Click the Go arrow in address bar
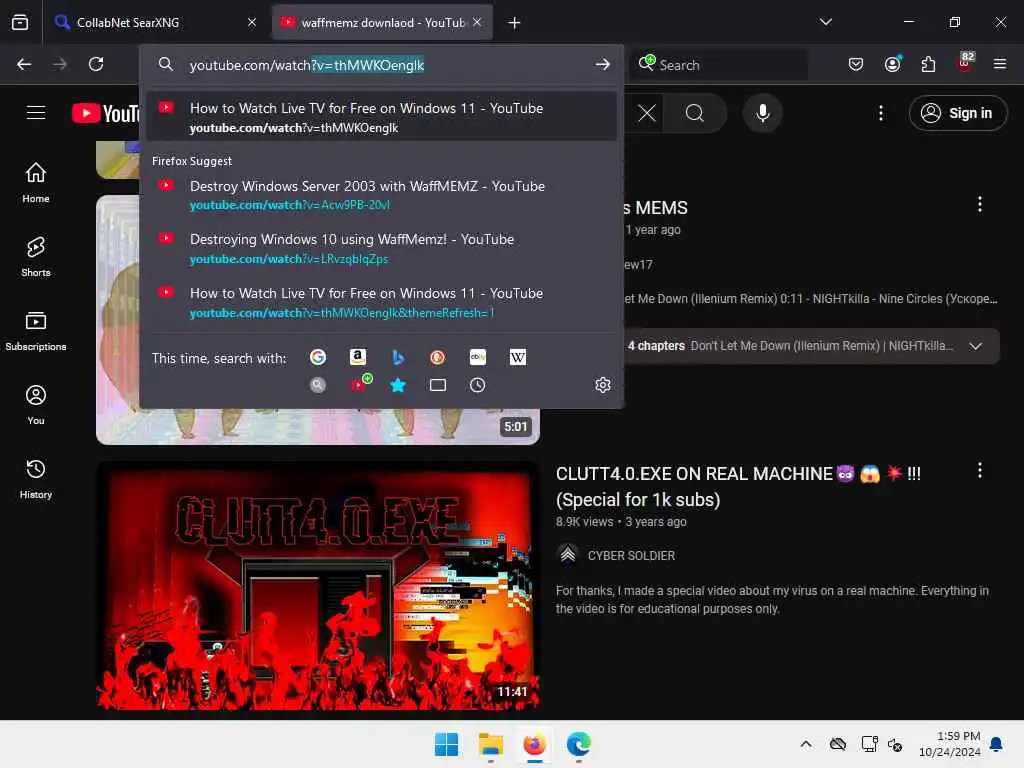 pyautogui.click(x=602, y=65)
